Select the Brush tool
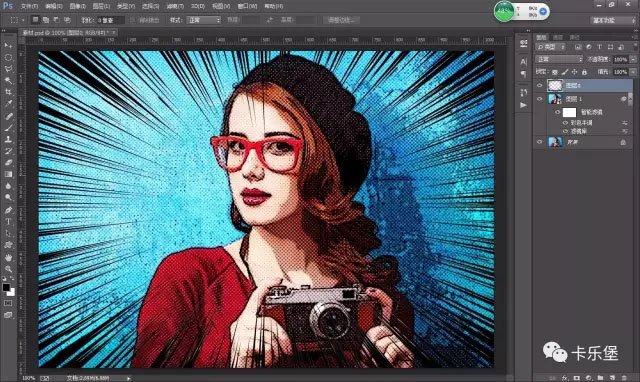640x382 pixels. pyautogui.click(x=8, y=128)
